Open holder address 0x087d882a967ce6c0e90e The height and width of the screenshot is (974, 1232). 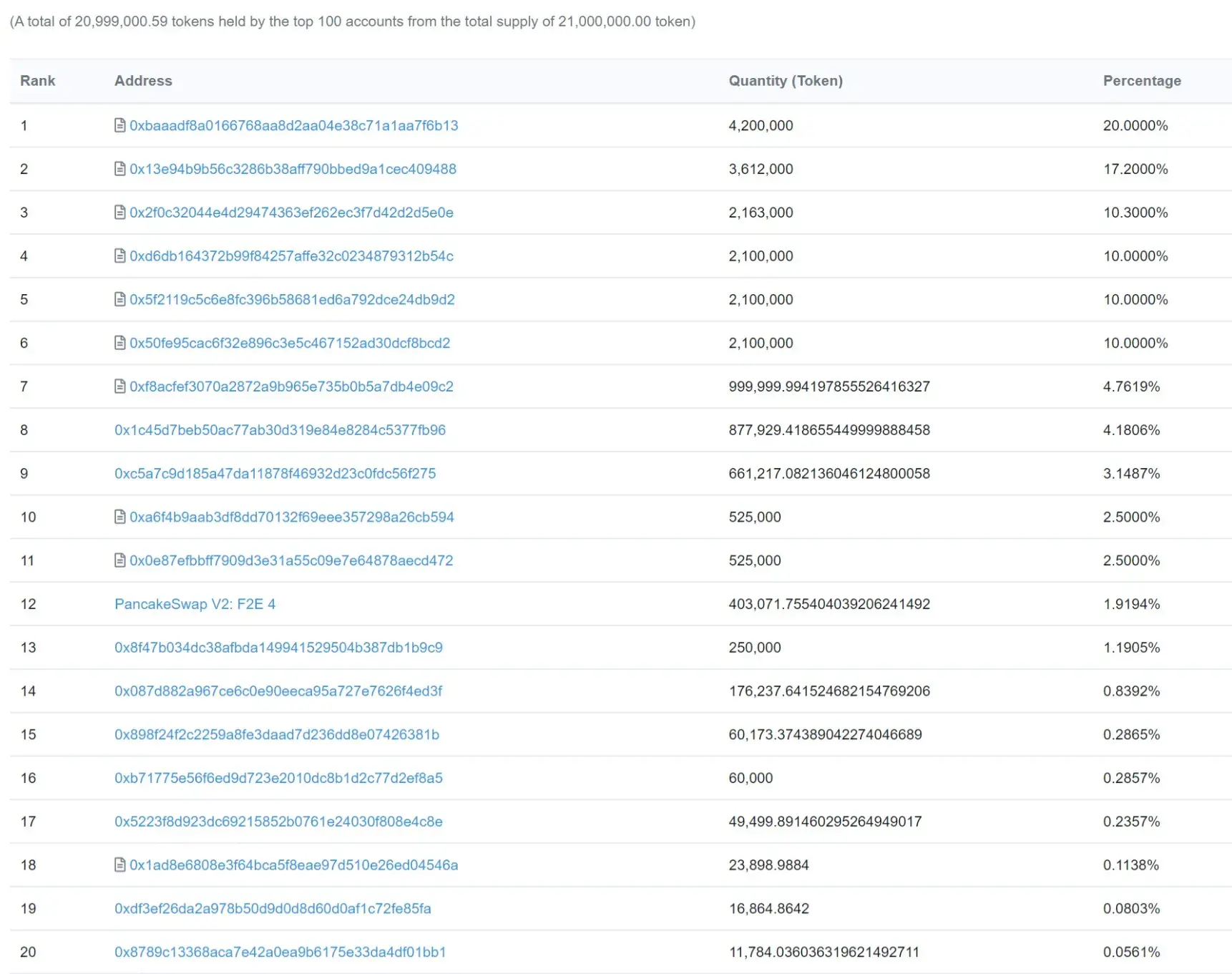(278, 691)
